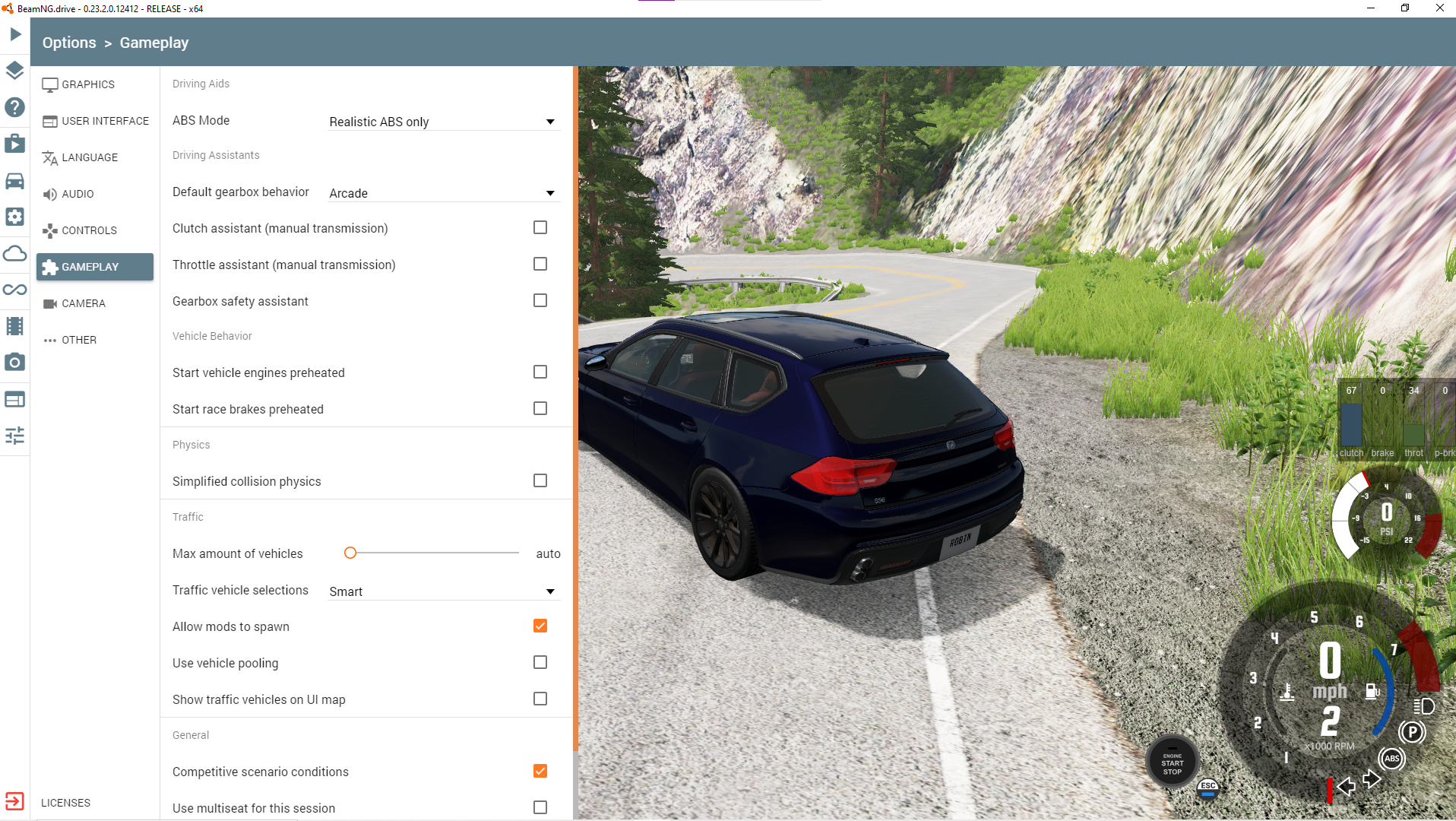This screenshot has width=1456, height=821.
Task: Click the 'Physics' section heading
Action: pos(191,445)
